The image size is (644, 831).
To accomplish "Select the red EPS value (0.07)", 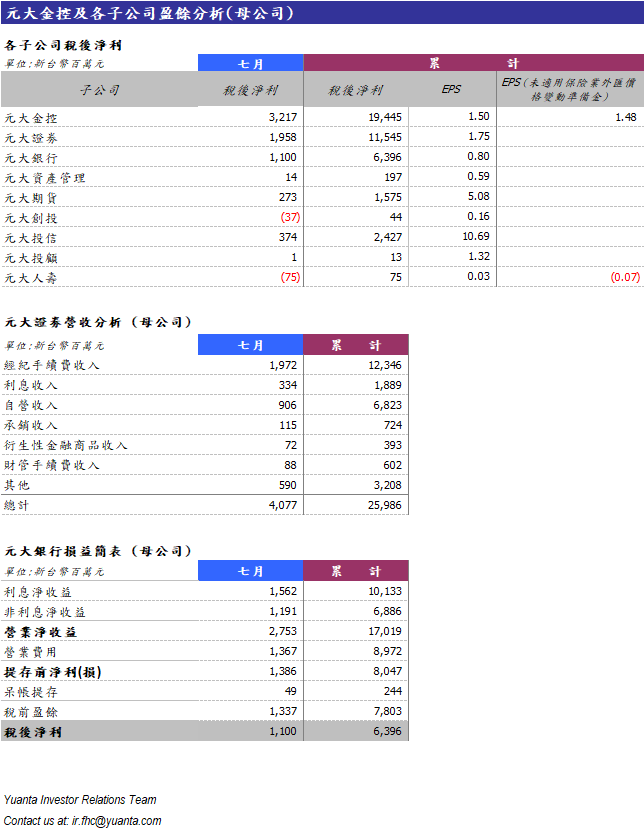I will click(625, 277).
